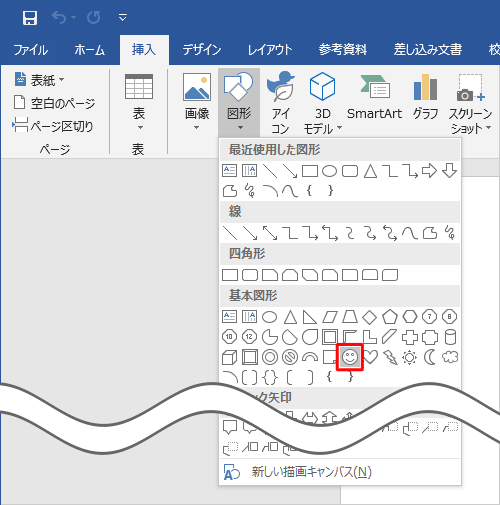Screen dimensions: 500x505
Task: Select the dodecagon shape labeled 12
Action: (249, 337)
